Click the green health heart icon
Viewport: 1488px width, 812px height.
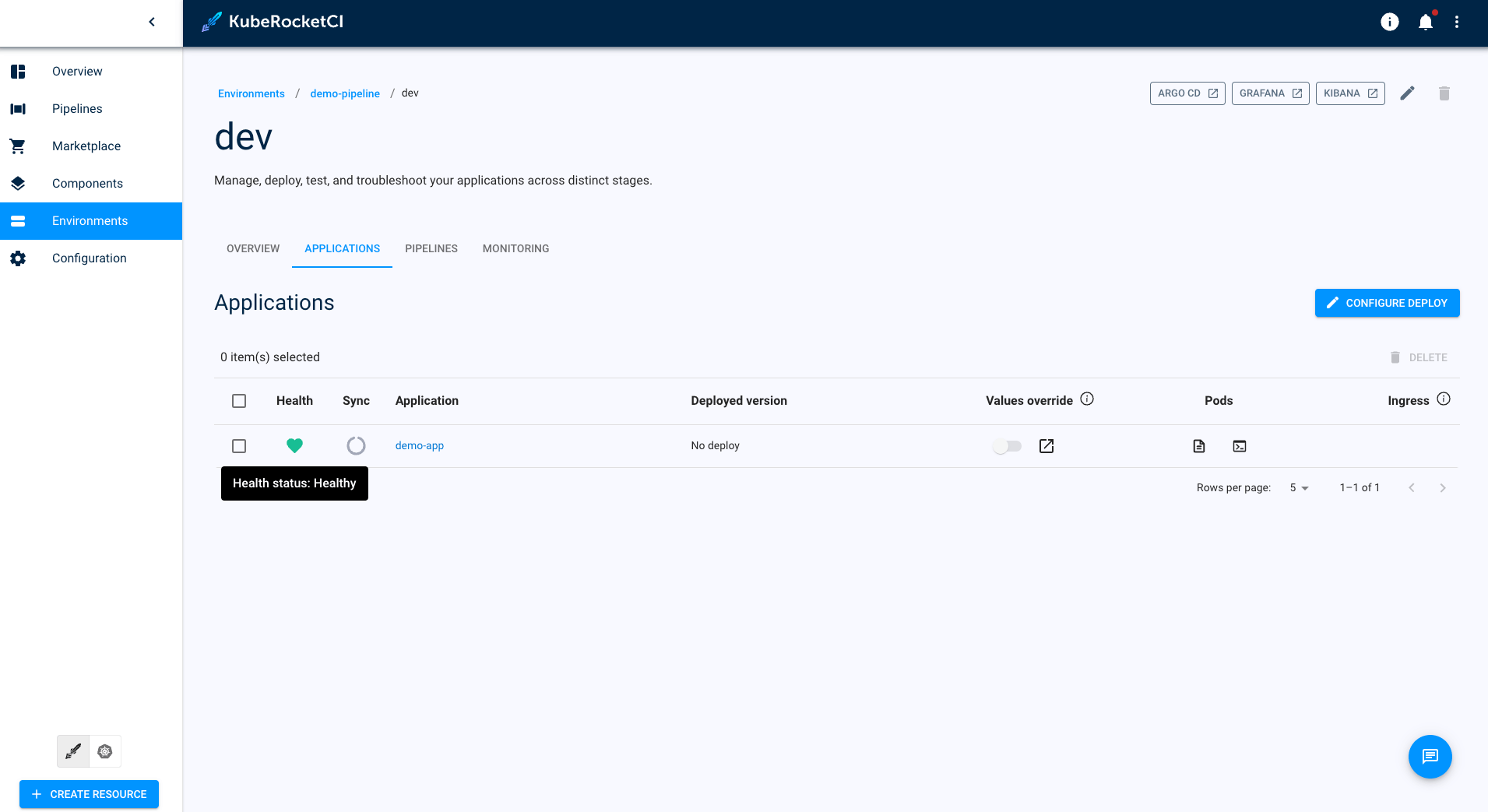click(294, 445)
